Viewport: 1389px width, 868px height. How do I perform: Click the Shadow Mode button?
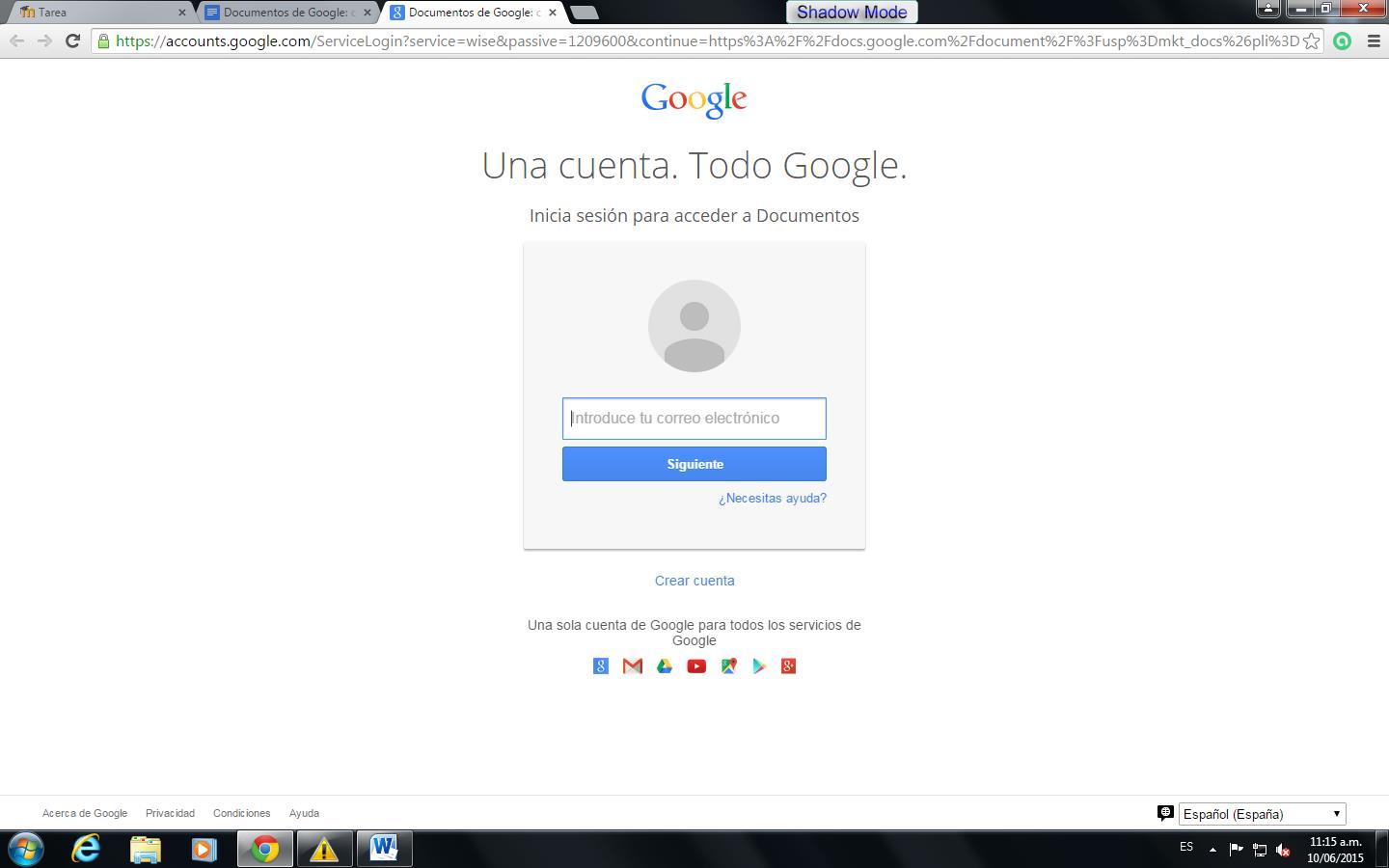852,13
